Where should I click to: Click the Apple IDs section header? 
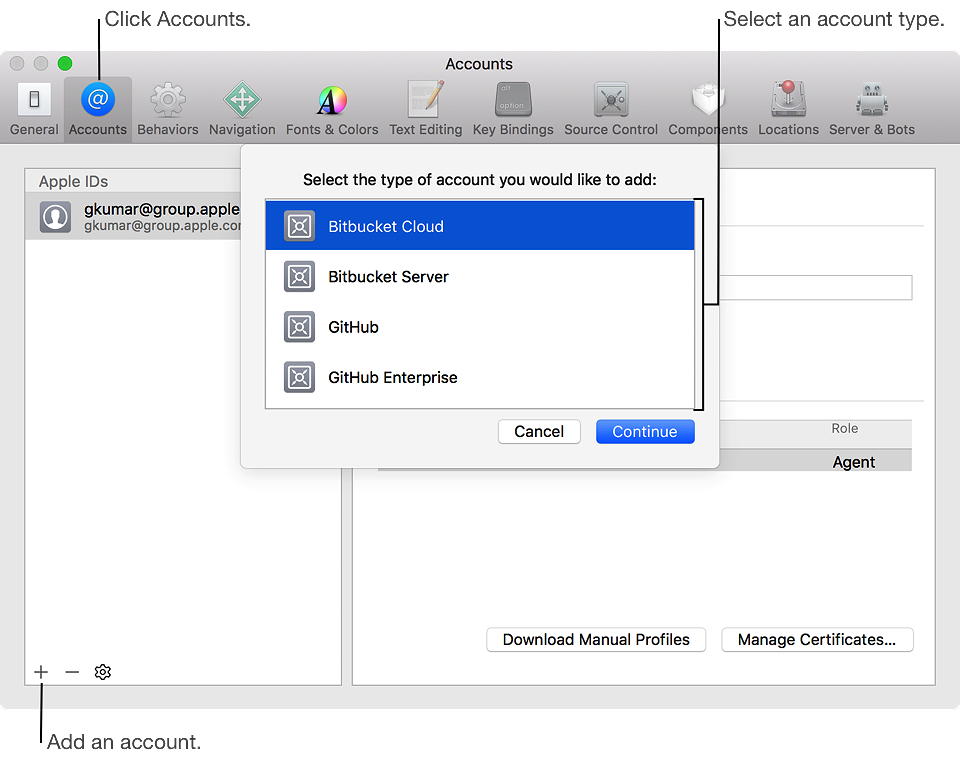pos(73,181)
